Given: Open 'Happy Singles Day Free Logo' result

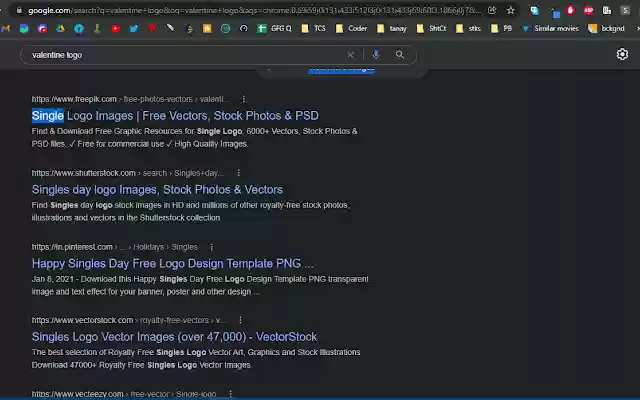Looking at the screenshot, I should coord(172,263).
